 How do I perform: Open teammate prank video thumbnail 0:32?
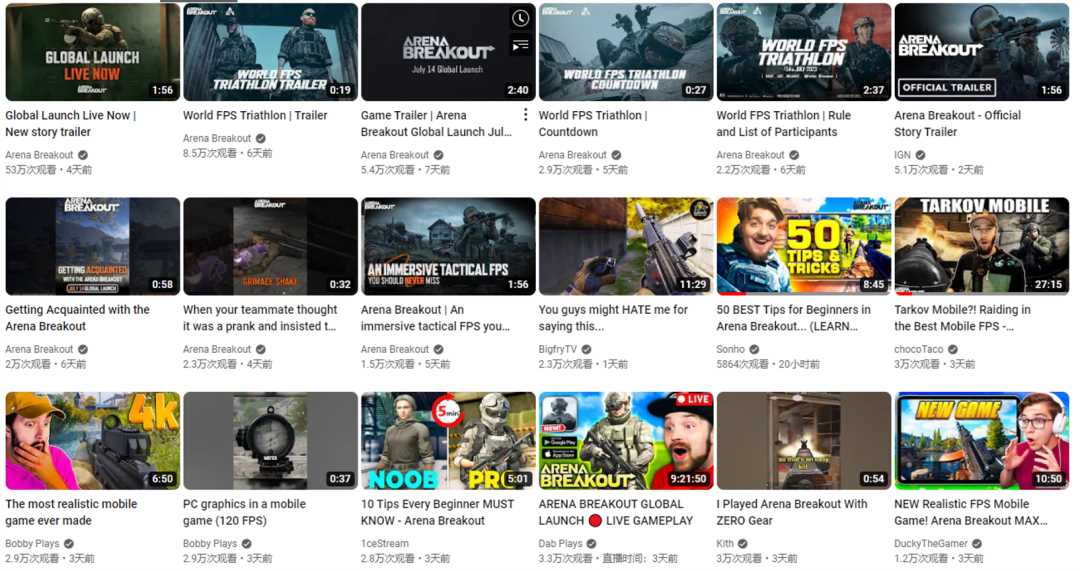tap(270, 247)
